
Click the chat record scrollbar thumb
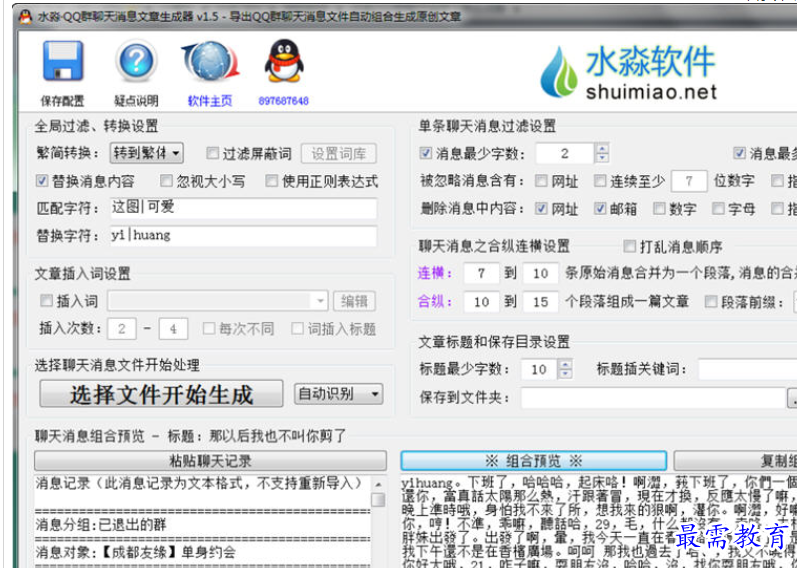point(378,500)
